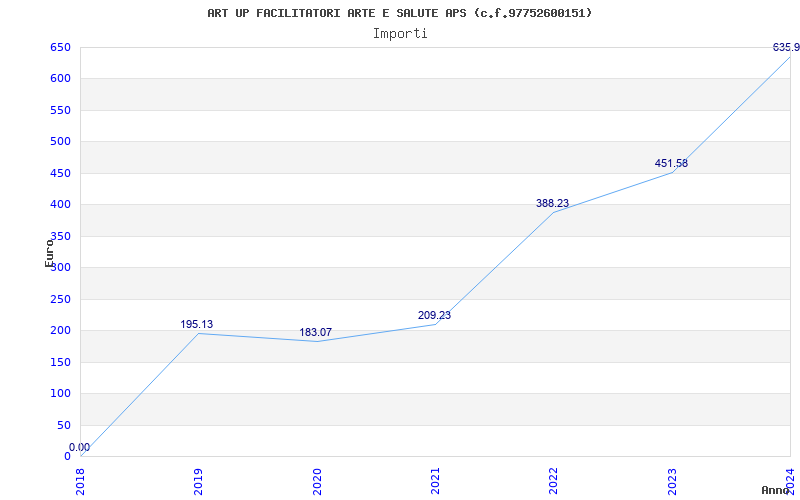Select year 2022 on the x-axis
The width and height of the screenshot is (800, 500).
(554, 480)
